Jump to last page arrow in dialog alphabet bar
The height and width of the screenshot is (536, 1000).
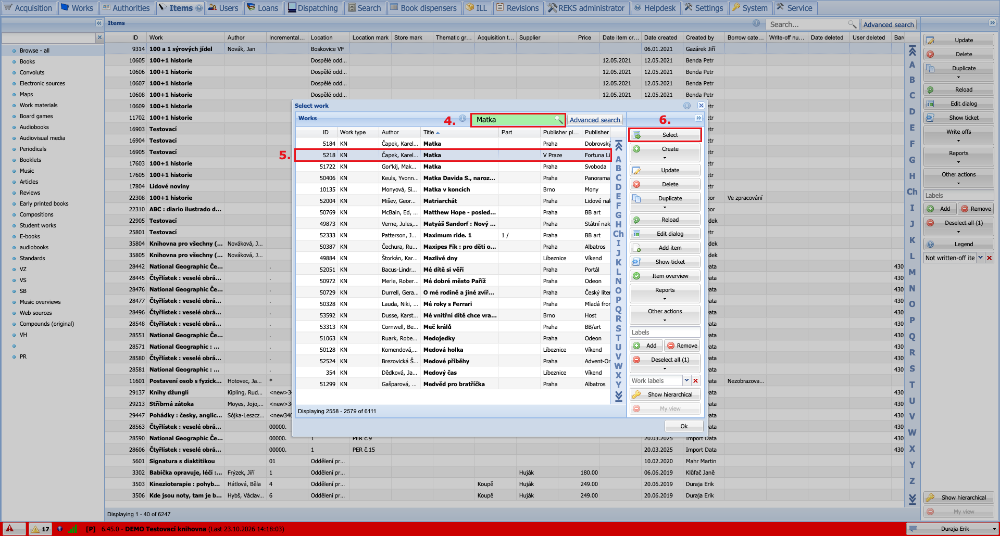point(618,397)
